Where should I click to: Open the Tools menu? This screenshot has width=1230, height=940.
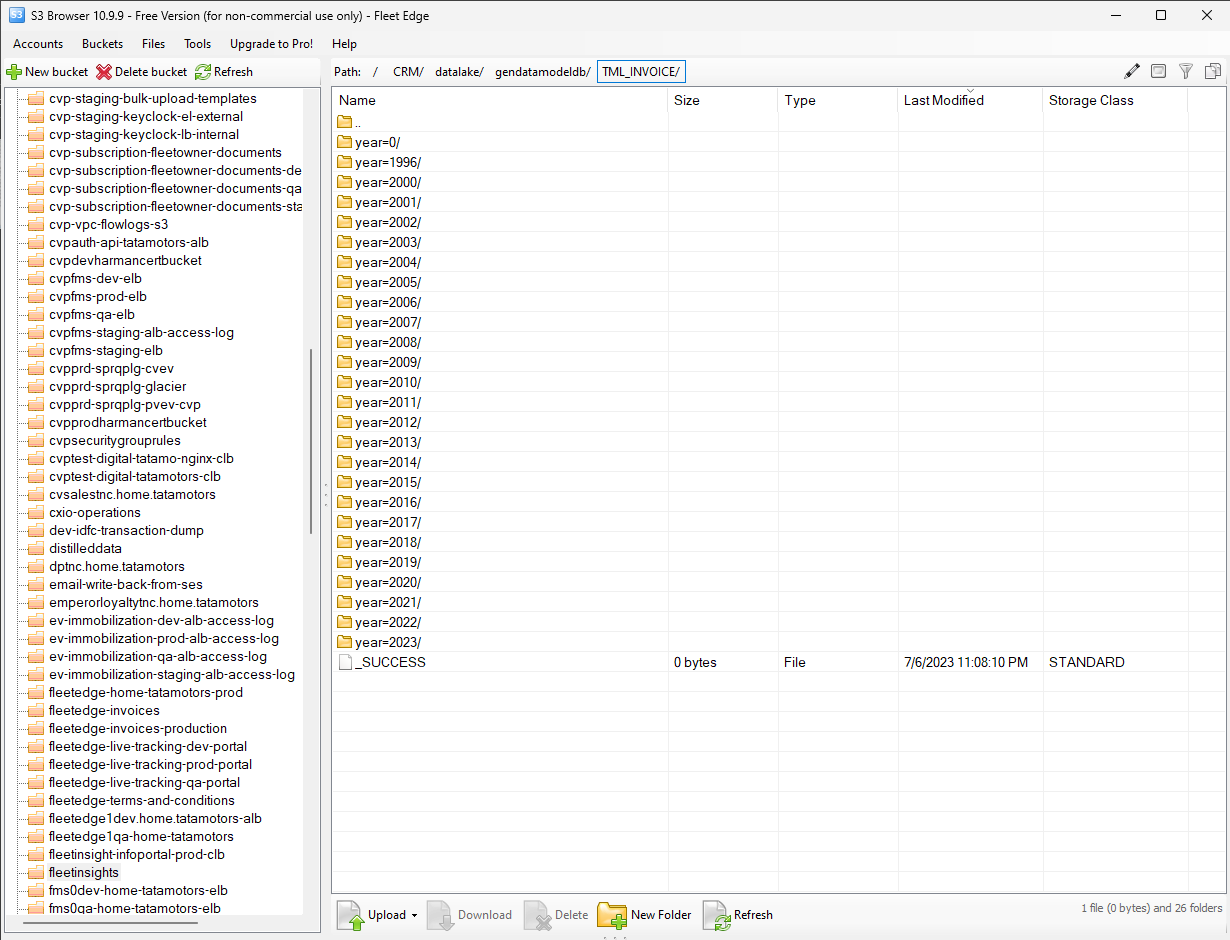197,44
